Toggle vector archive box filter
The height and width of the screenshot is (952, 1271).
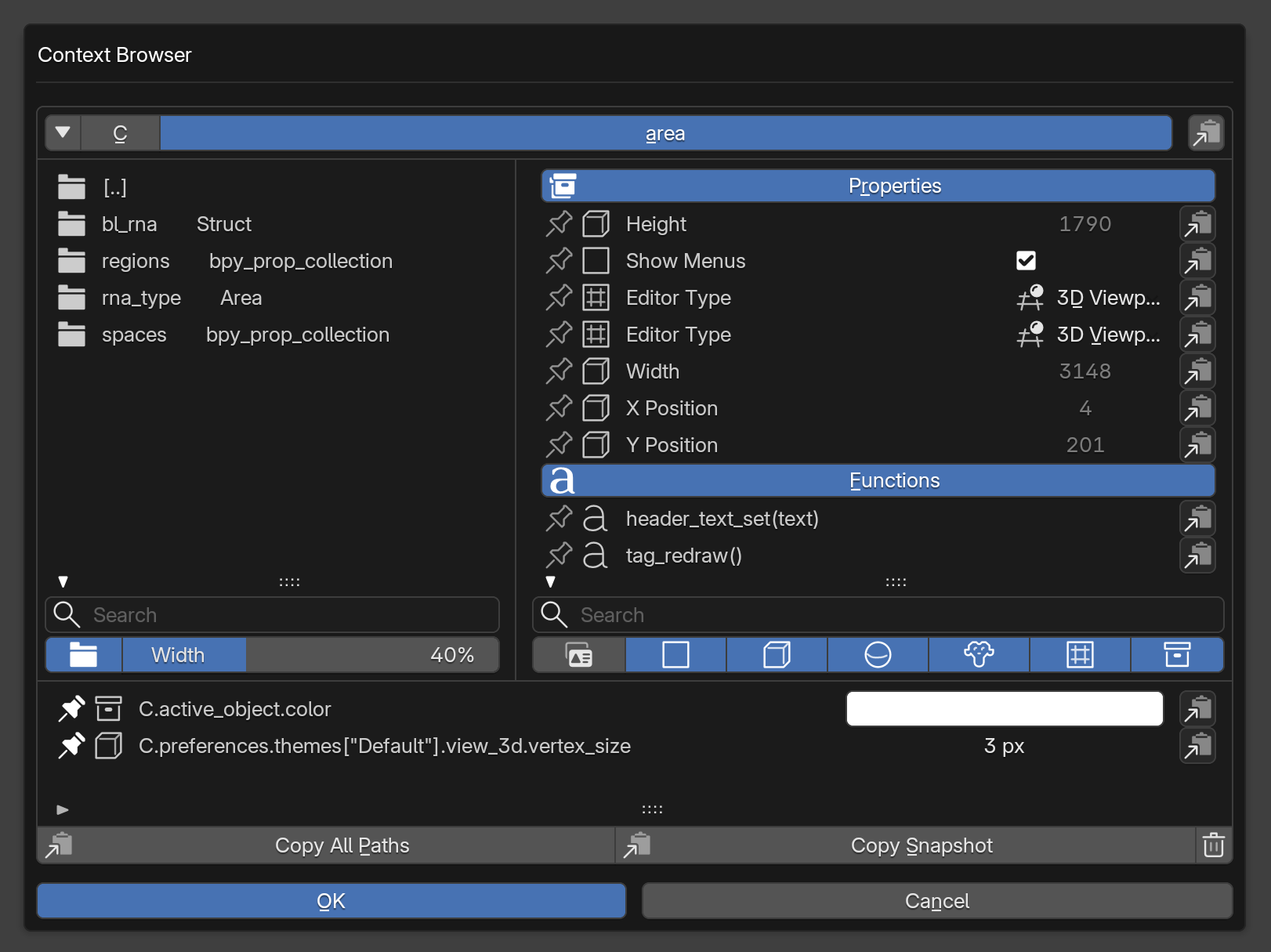point(1177,655)
